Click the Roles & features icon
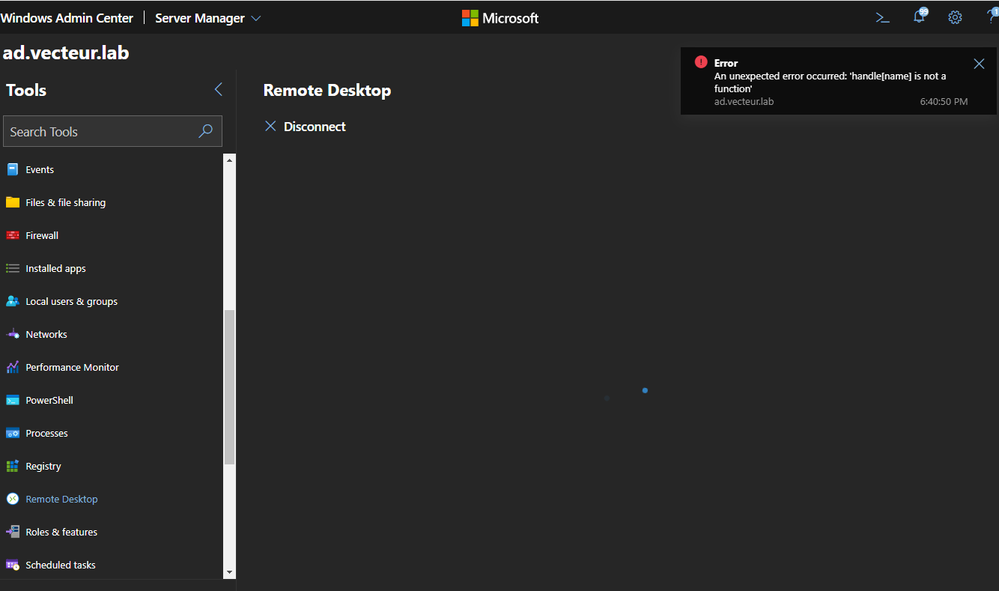The height and width of the screenshot is (591, 999). click(13, 532)
